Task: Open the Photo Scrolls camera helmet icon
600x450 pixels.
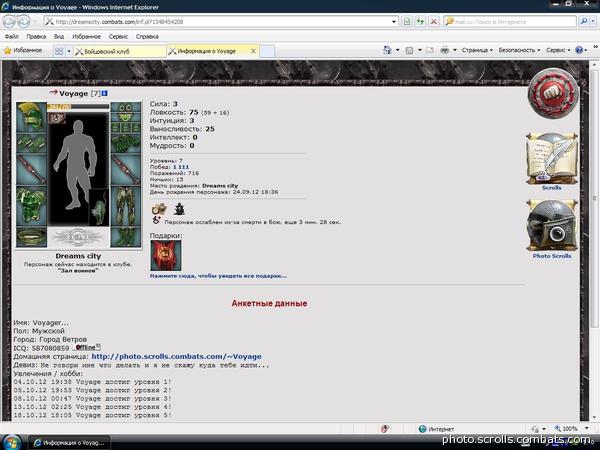Action: tap(551, 225)
